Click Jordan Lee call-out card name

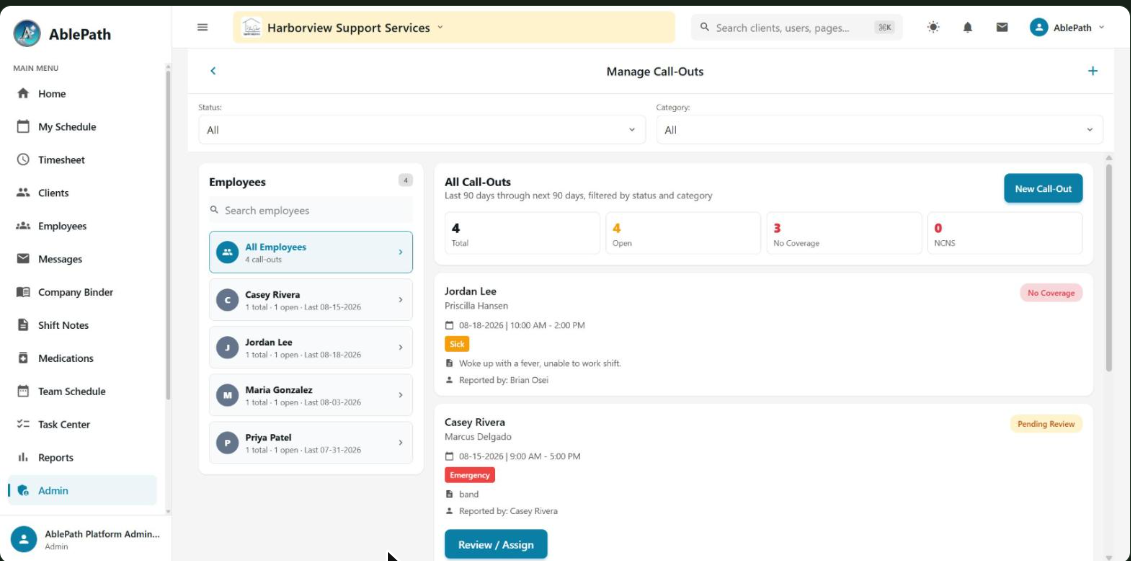point(470,291)
